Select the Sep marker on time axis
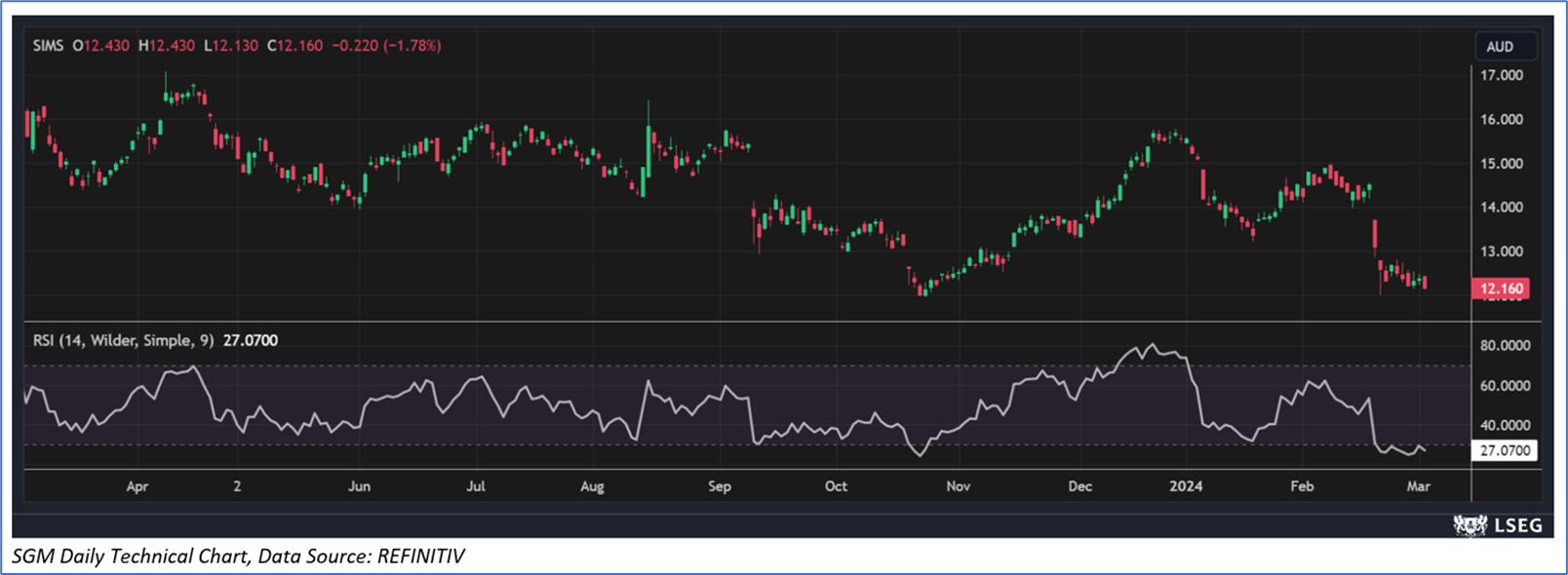 [x=719, y=485]
